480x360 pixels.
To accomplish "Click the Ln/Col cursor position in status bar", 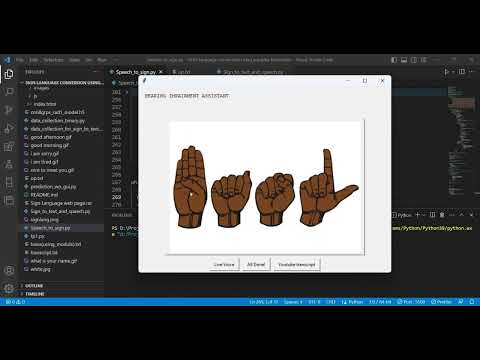I will (263, 302).
